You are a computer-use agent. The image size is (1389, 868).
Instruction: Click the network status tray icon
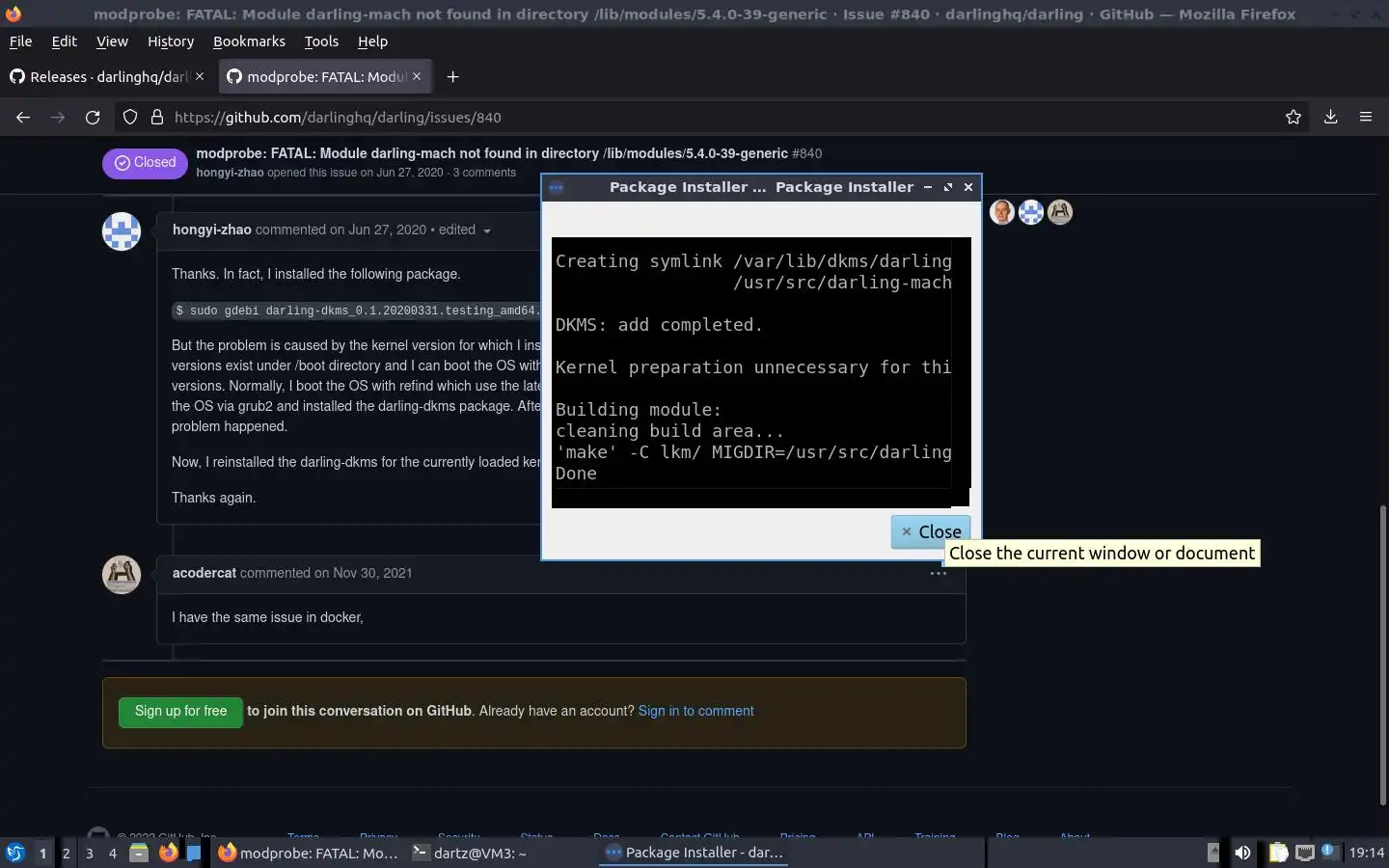1305,853
